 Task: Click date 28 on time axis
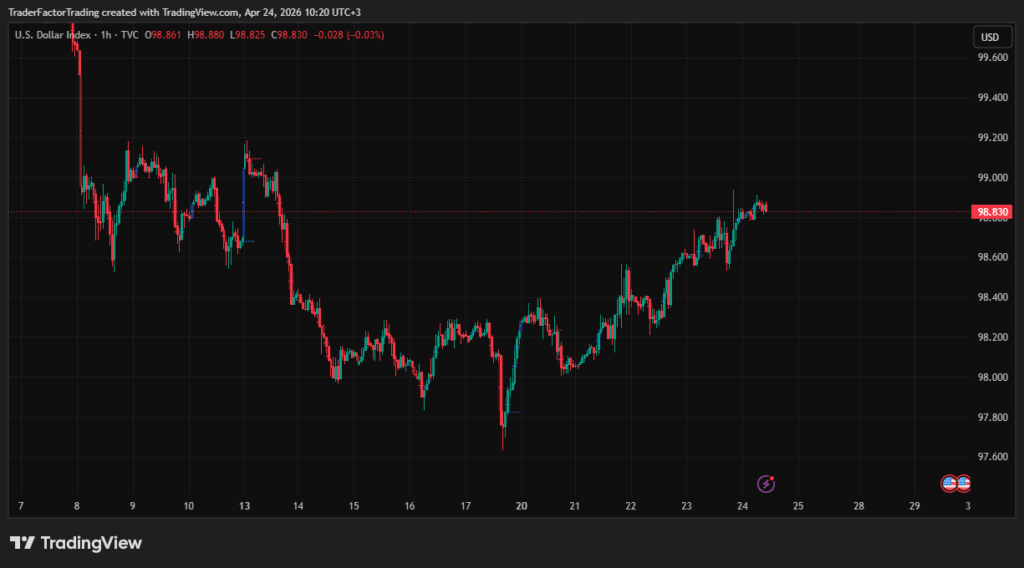pos(859,506)
